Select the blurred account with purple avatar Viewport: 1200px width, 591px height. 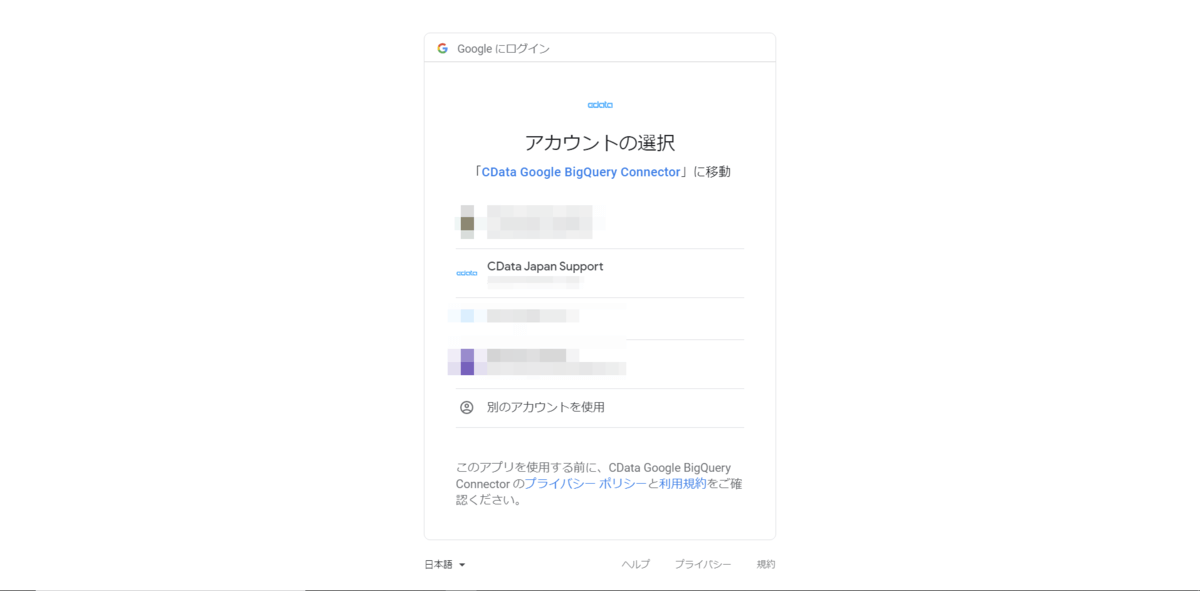pyautogui.click(x=600, y=364)
